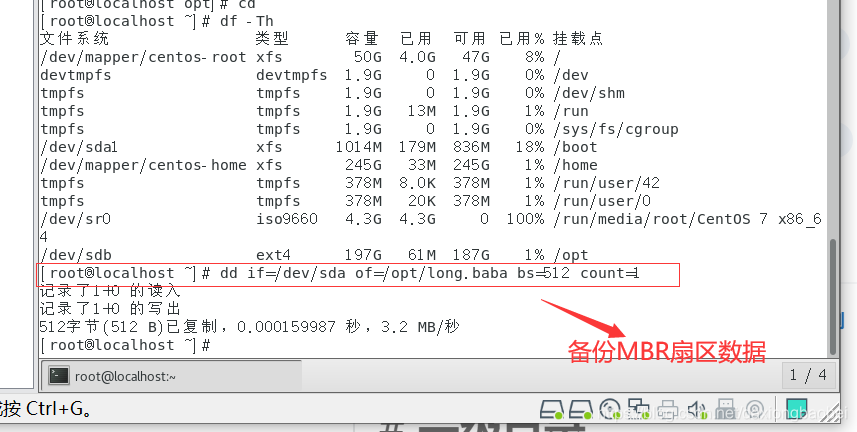Click the terminal's vertical scrollbar thumb
The height and width of the screenshot is (432, 857).
tap(833, 297)
